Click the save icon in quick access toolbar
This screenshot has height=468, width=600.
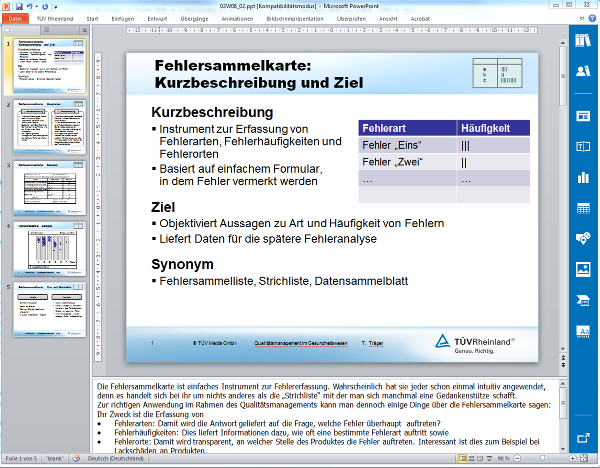(x=19, y=6)
